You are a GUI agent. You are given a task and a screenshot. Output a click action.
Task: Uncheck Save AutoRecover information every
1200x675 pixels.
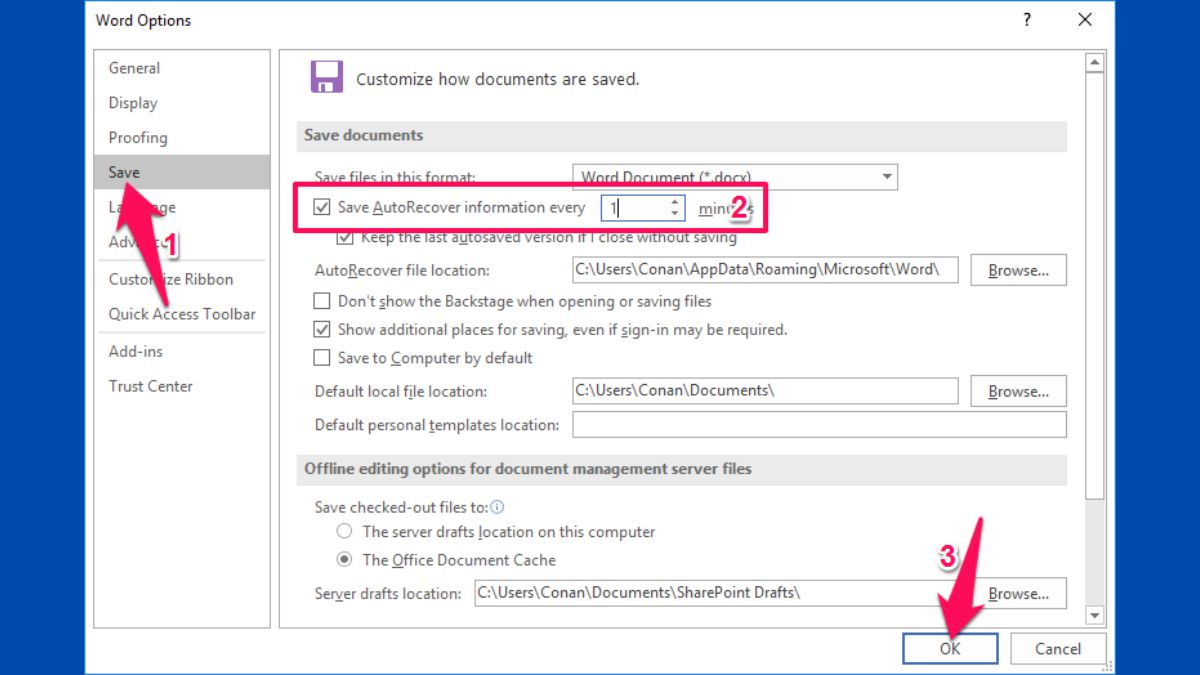pos(322,207)
